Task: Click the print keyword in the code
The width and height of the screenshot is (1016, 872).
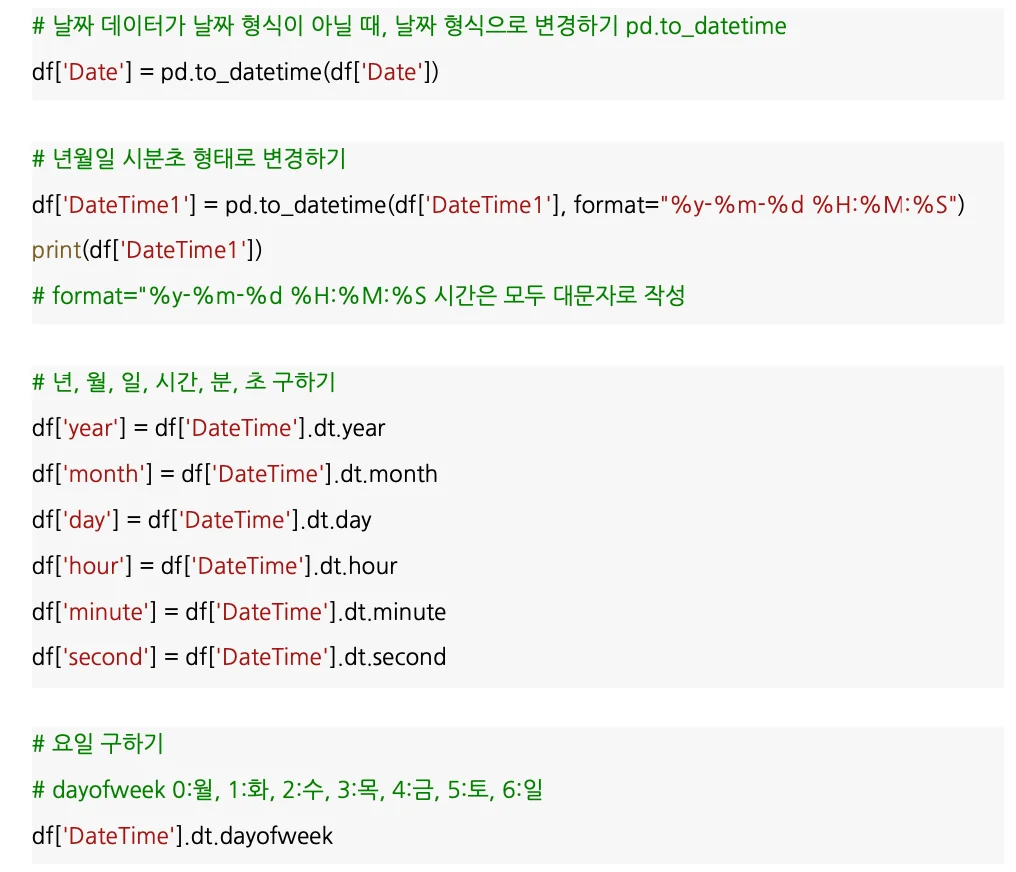Action: [57, 250]
